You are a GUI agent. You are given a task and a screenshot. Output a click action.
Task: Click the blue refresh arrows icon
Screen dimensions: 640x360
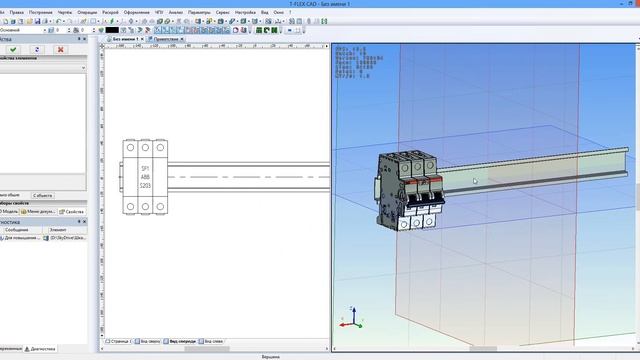[x=37, y=49]
